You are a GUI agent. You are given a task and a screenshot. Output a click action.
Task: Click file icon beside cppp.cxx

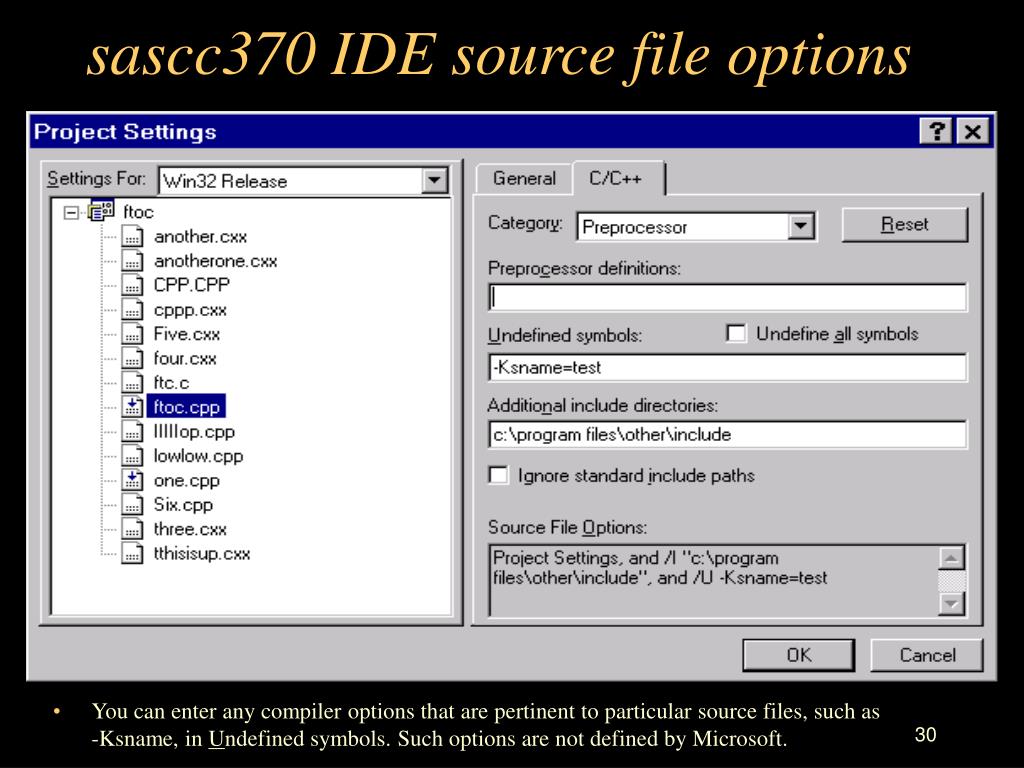[132, 310]
